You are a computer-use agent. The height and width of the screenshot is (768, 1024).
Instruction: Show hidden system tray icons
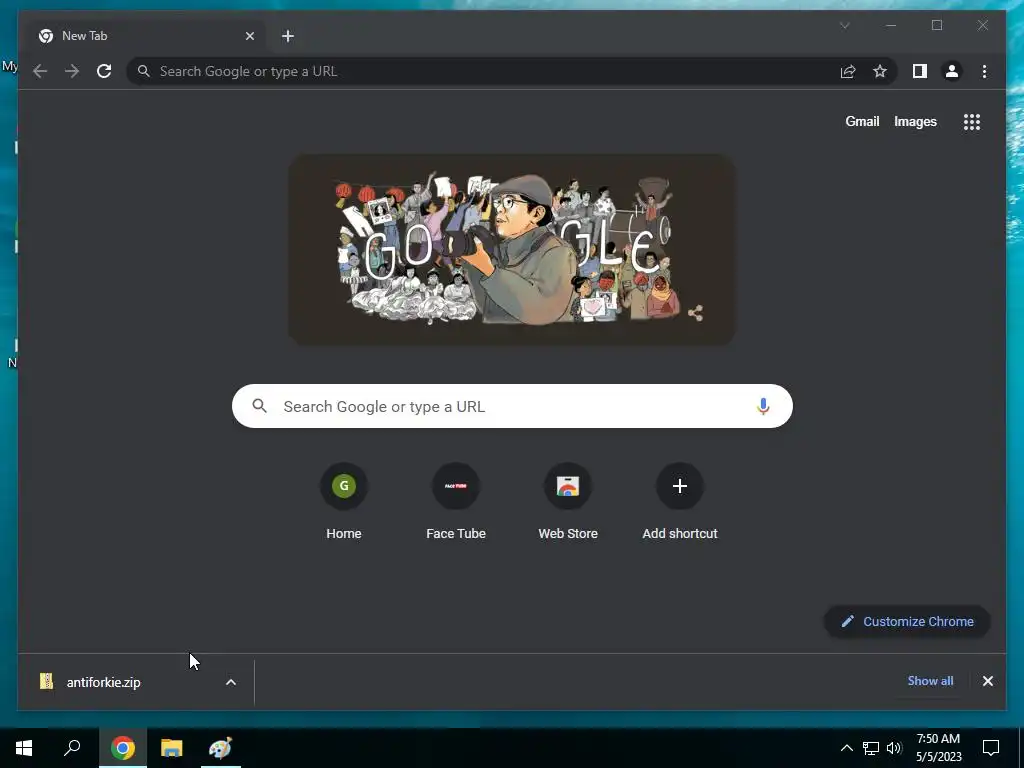(846, 748)
